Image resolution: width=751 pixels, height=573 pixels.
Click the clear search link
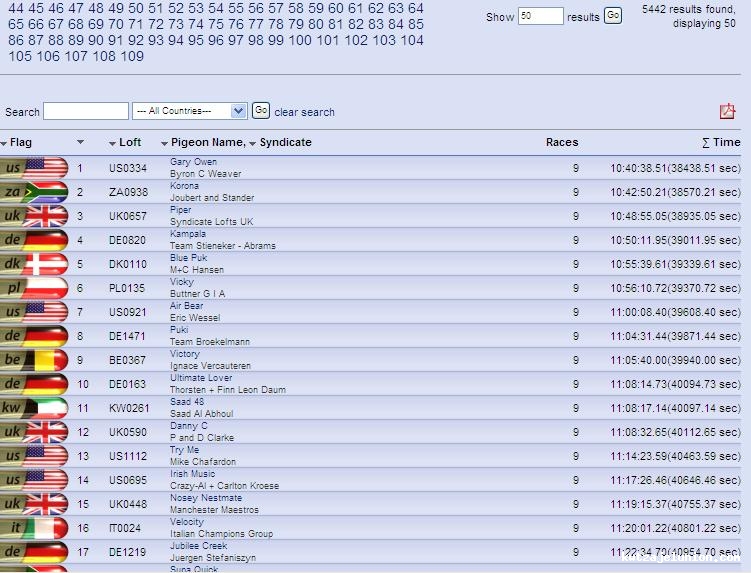pyautogui.click(x=304, y=112)
